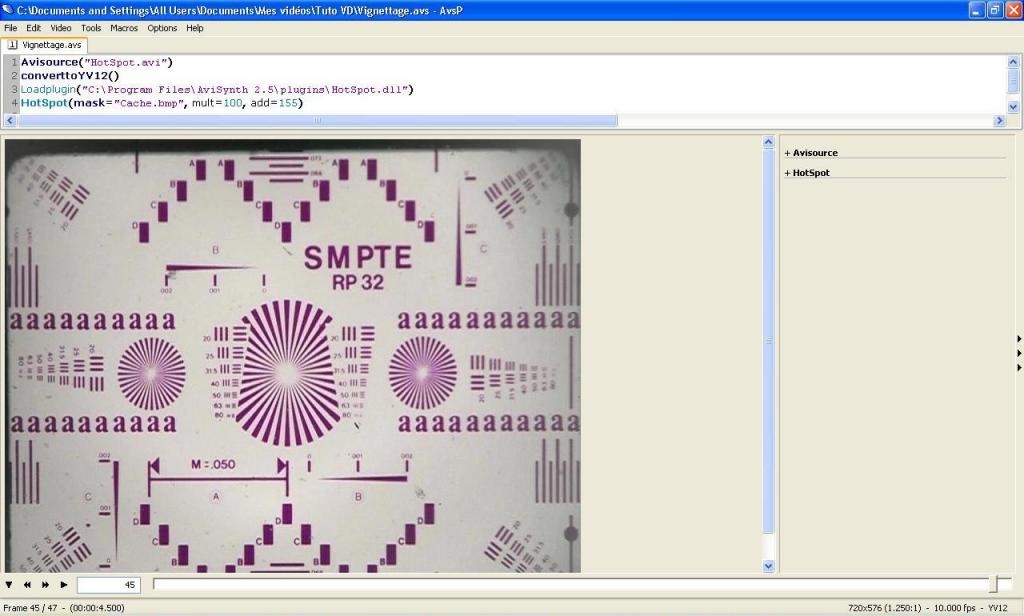This screenshot has width=1024, height=616.
Task: Click the SMPTE video preview image
Action: tap(293, 355)
